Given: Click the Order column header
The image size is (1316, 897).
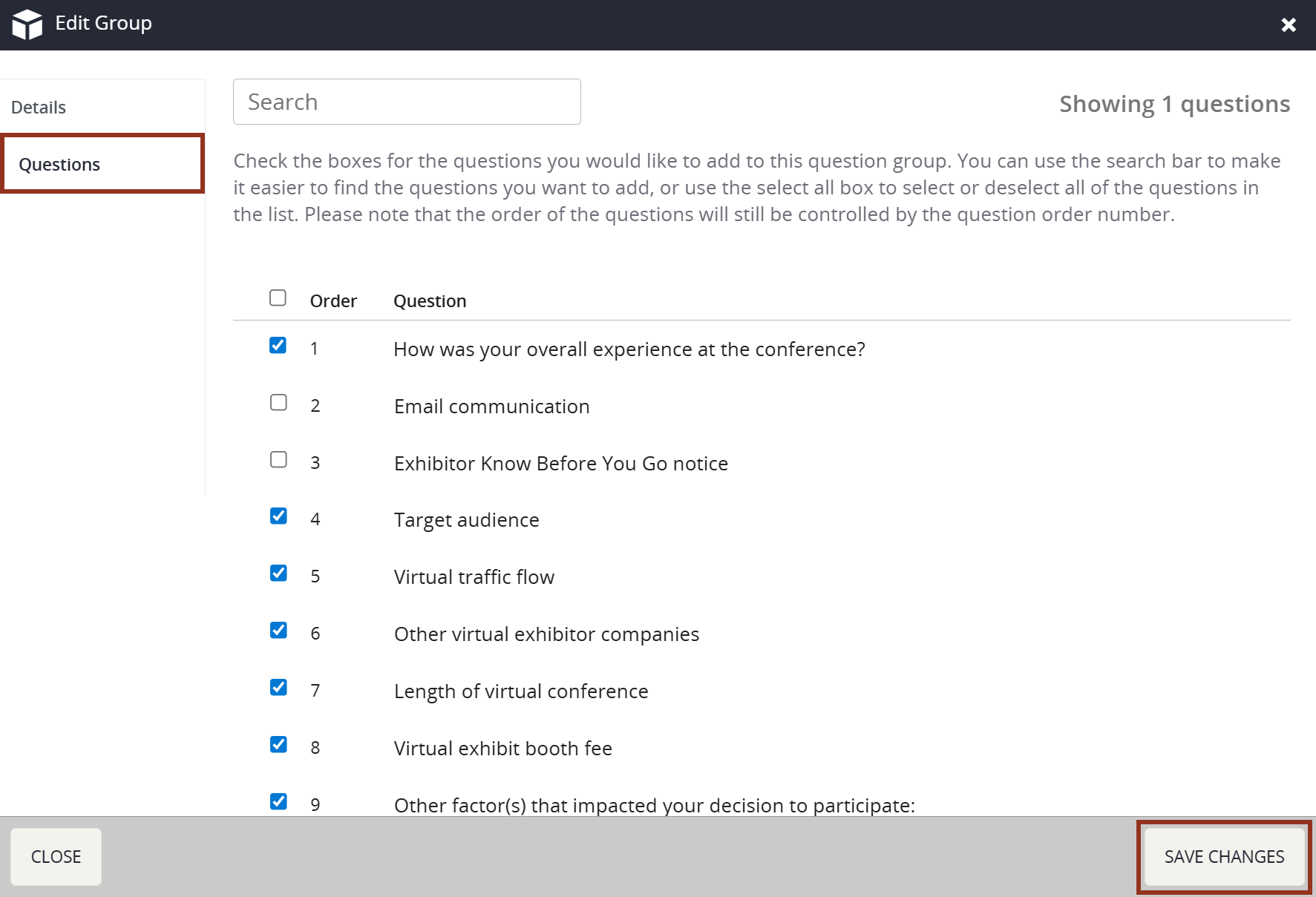Looking at the screenshot, I should tap(333, 301).
